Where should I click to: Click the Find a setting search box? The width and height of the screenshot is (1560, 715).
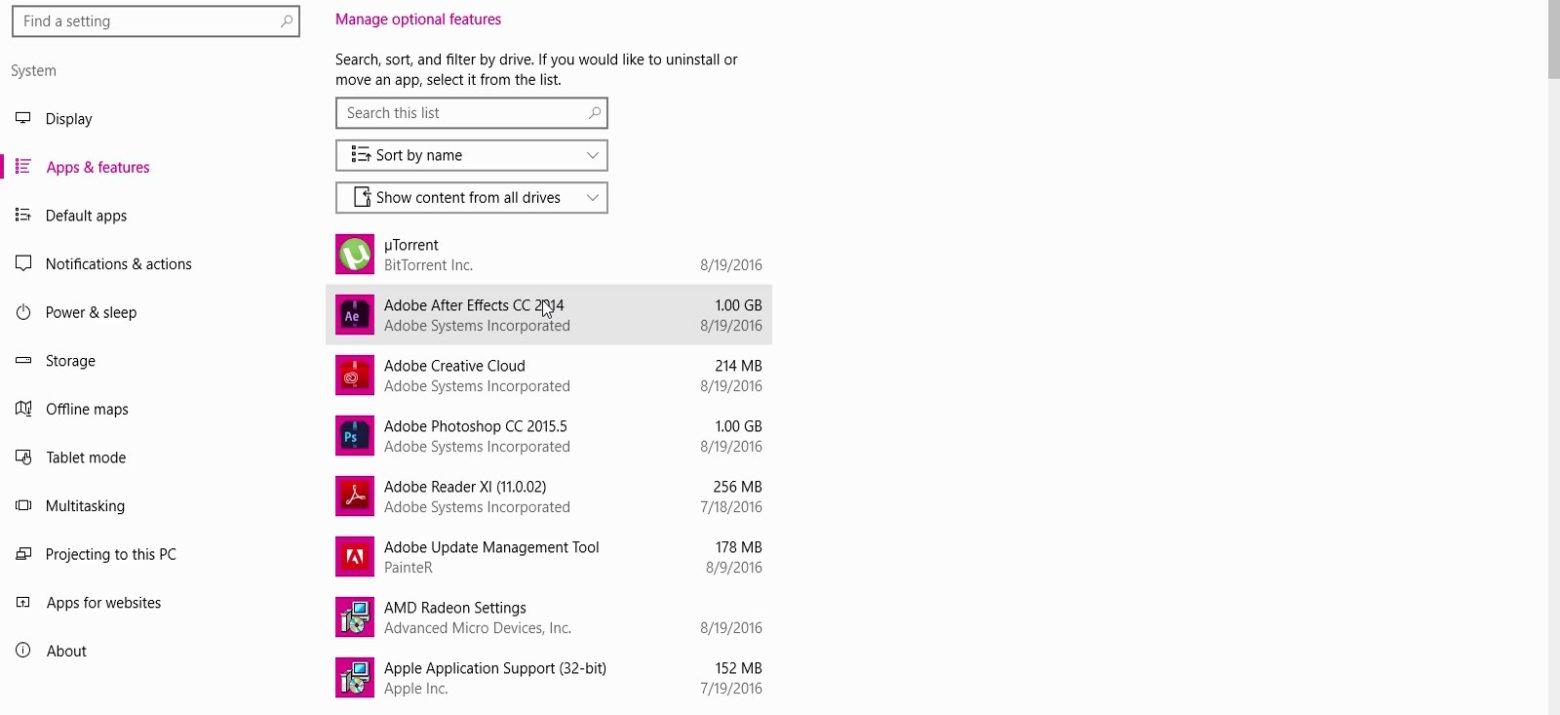(x=145, y=21)
